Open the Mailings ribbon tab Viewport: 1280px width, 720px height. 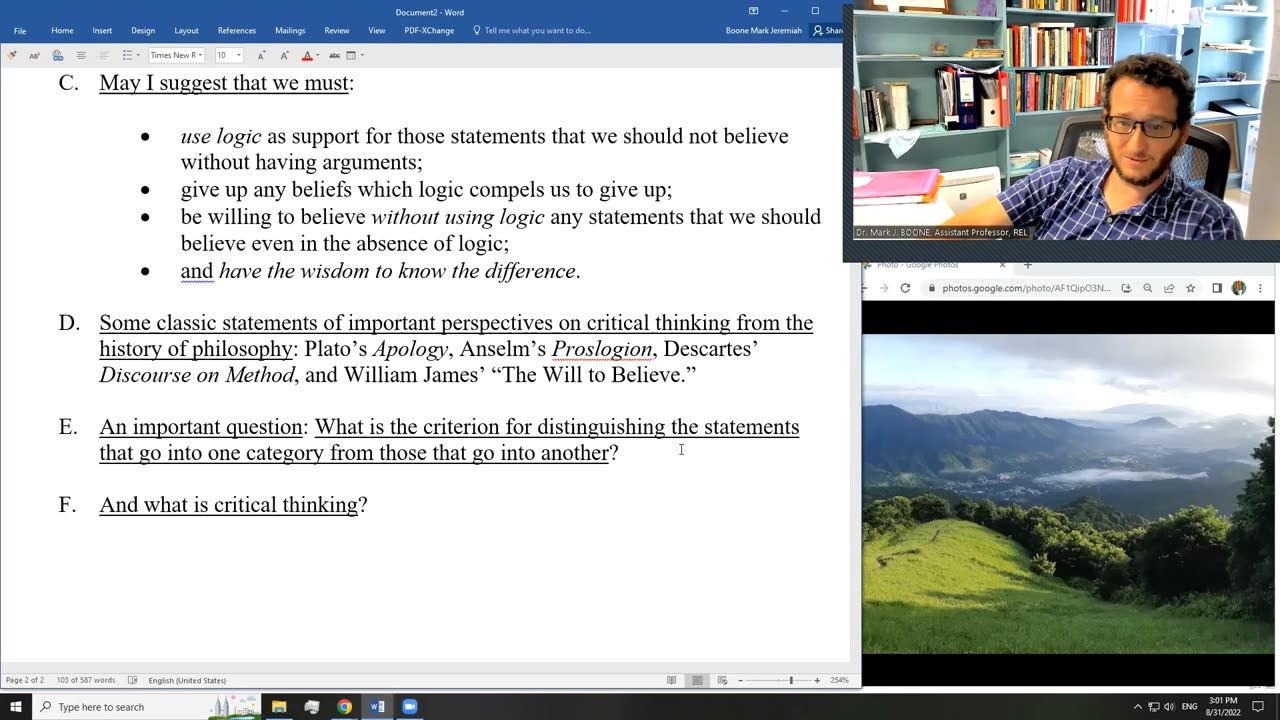[x=290, y=30]
